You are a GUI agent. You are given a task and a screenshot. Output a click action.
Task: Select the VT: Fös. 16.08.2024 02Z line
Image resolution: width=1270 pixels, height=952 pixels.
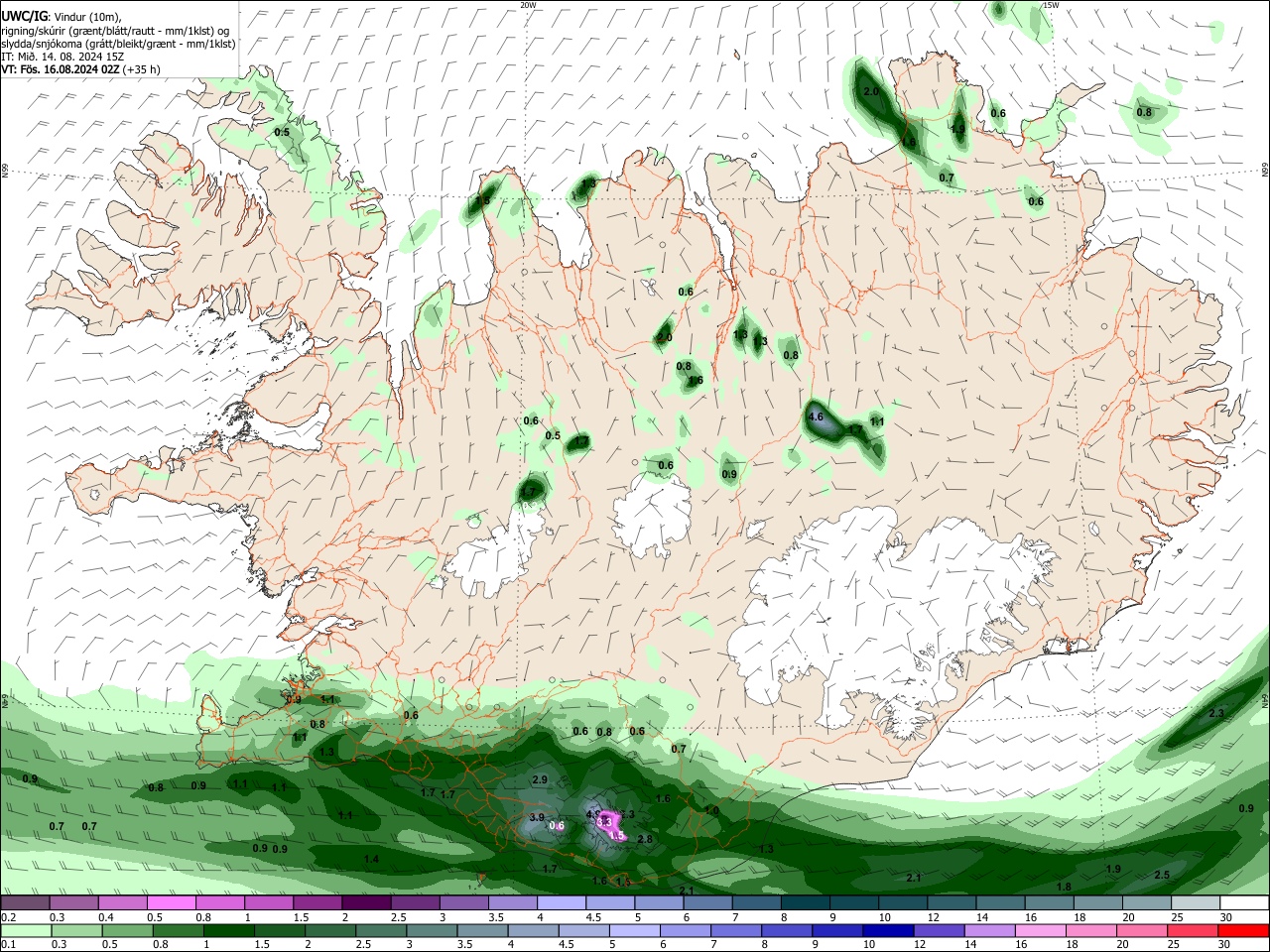(80, 69)
